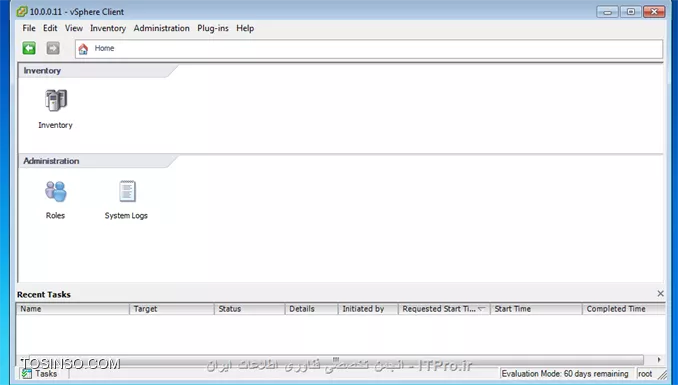Click the Home icon in address bar

pyautogui.click(x=83, y=48)
